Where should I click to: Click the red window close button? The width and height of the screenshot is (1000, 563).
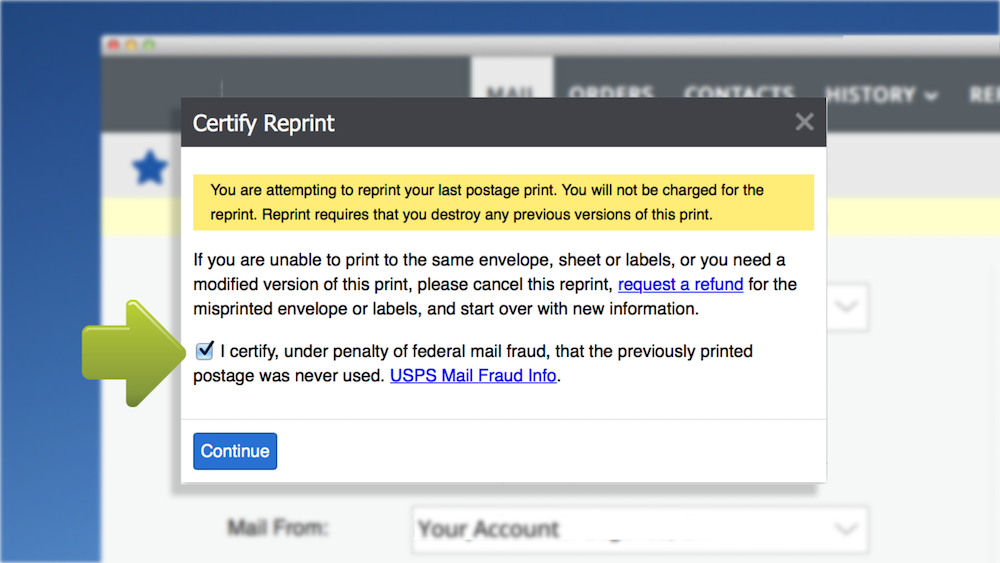tap(114, 45)
